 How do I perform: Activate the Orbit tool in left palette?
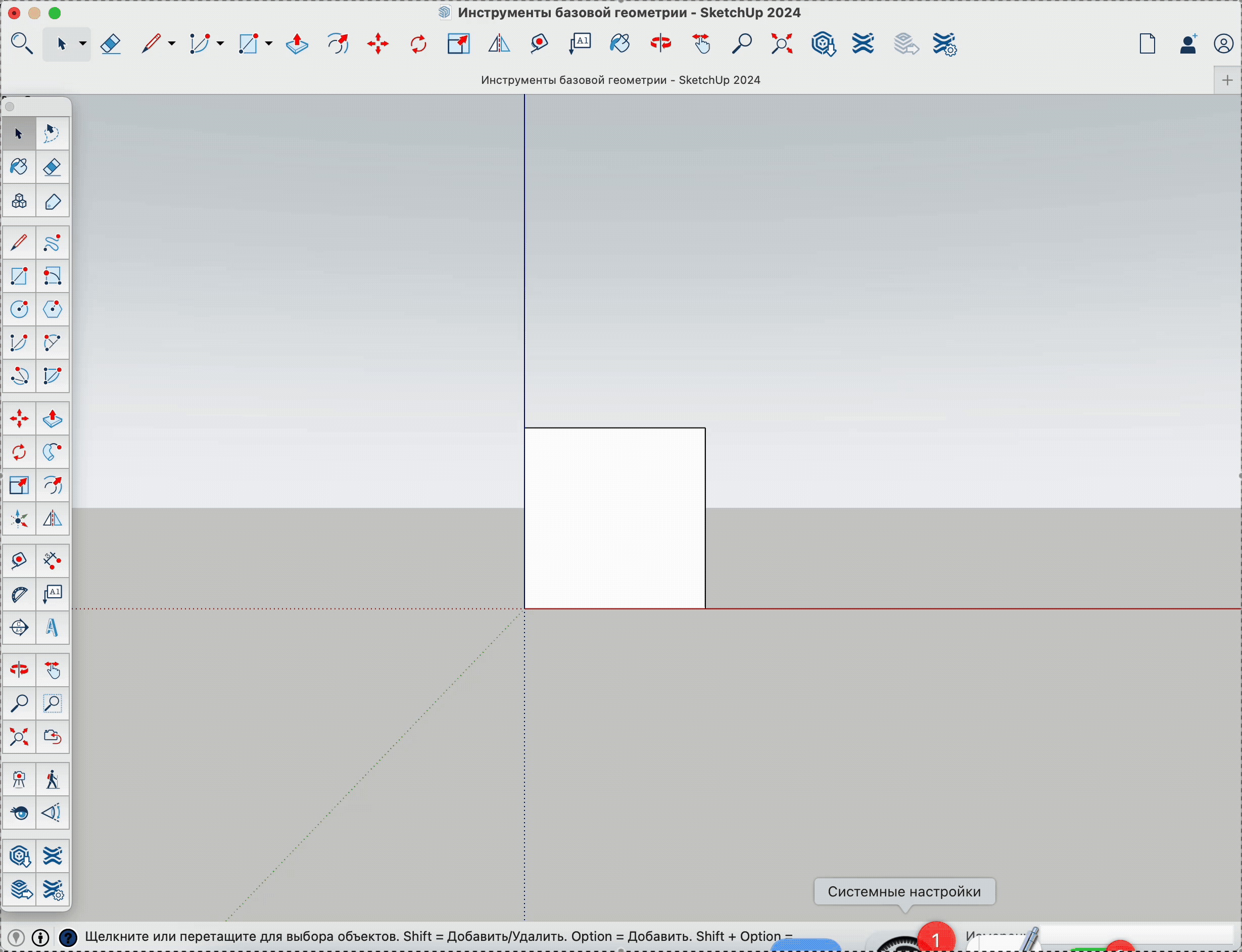19,670
